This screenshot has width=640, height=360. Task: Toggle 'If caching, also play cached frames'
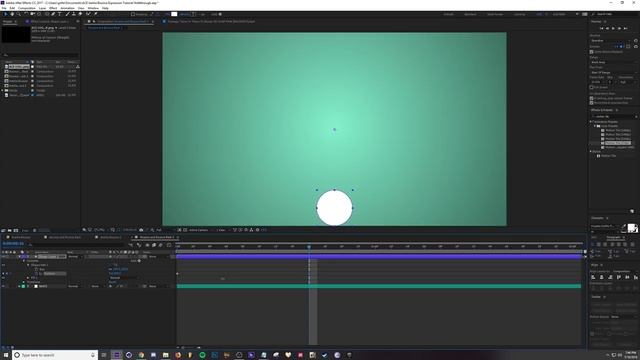[x=591, y=98]
